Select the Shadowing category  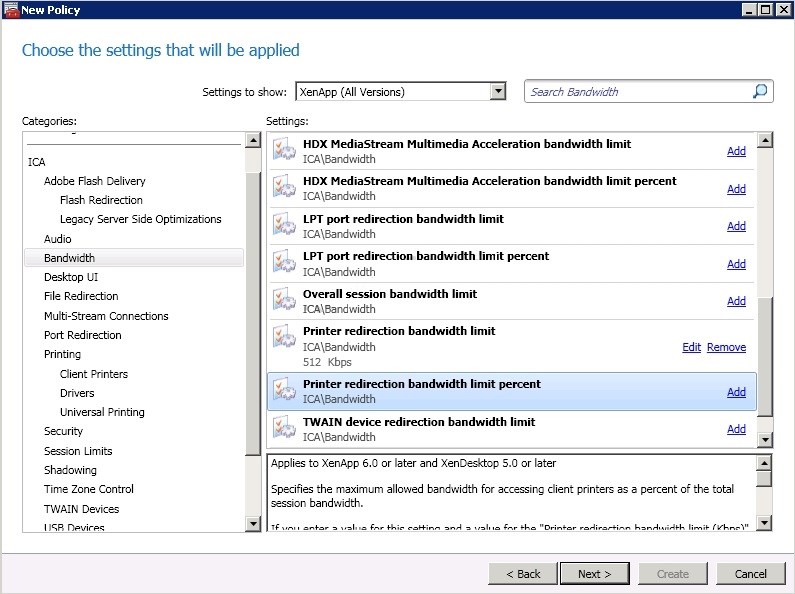(70, 470)
